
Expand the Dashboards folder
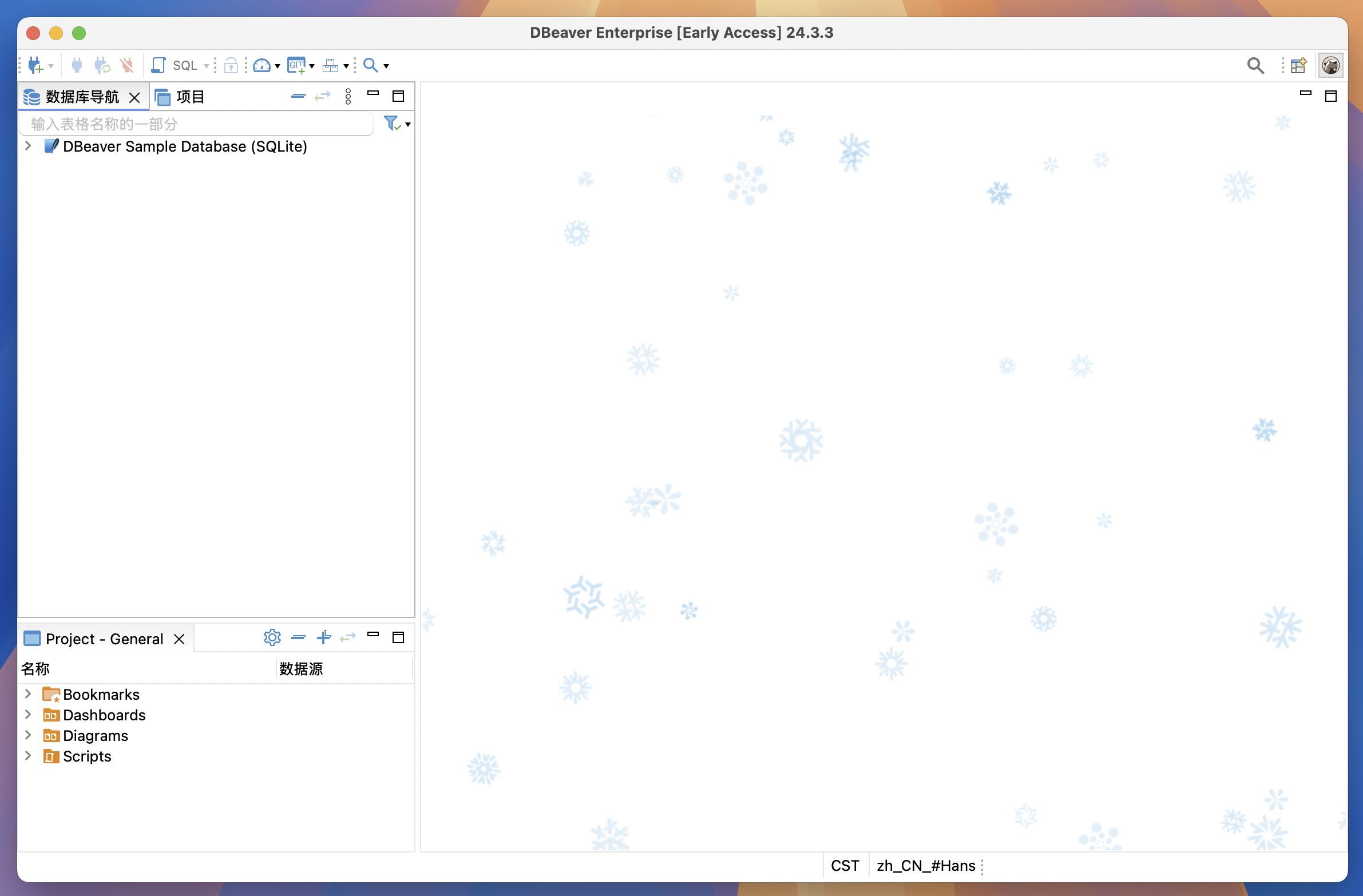27,715
